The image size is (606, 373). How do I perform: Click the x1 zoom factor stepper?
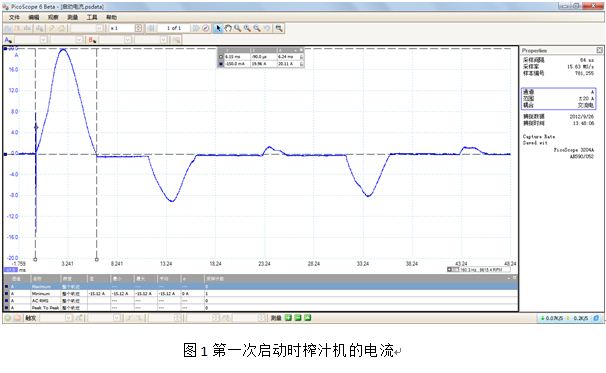coord(138,28)
